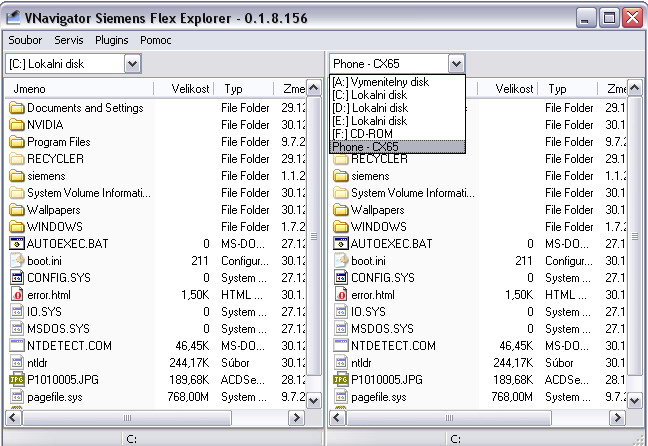Select System Volume Informati... in right pane
The image size is (648, 446).
tap(413, 193)
